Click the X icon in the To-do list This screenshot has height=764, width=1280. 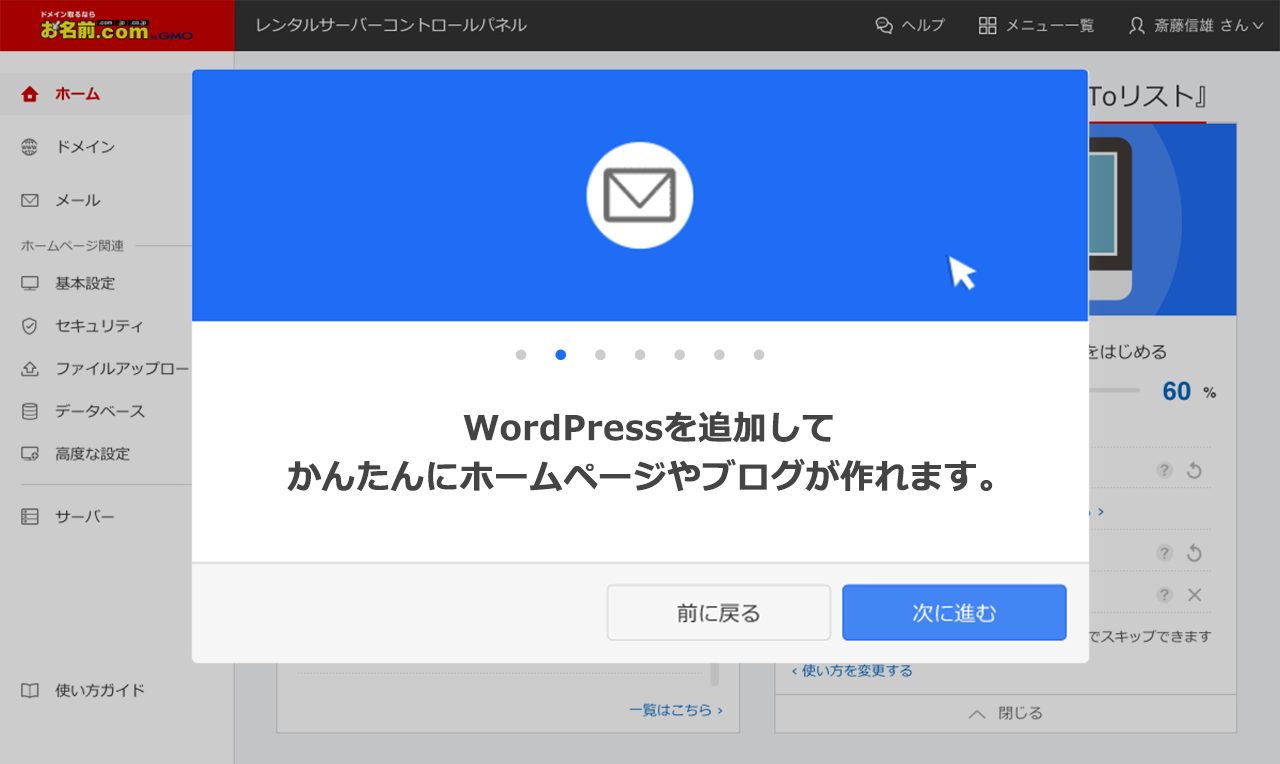(1194, 595)
